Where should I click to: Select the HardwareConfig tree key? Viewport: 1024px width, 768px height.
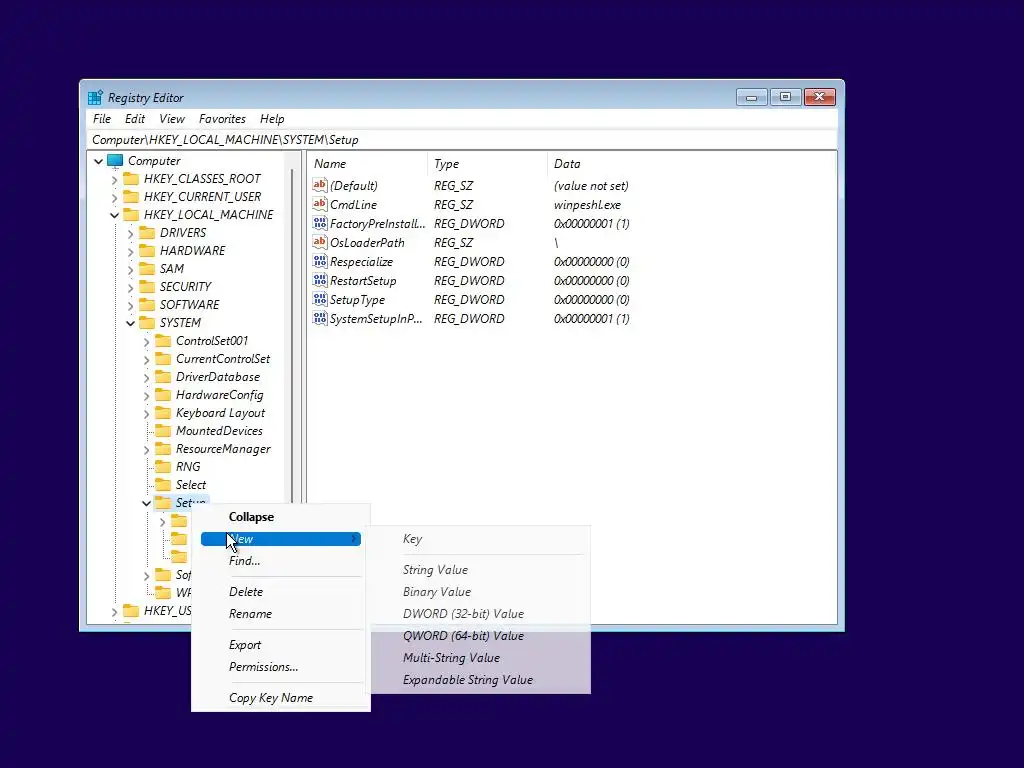(219, 395)
